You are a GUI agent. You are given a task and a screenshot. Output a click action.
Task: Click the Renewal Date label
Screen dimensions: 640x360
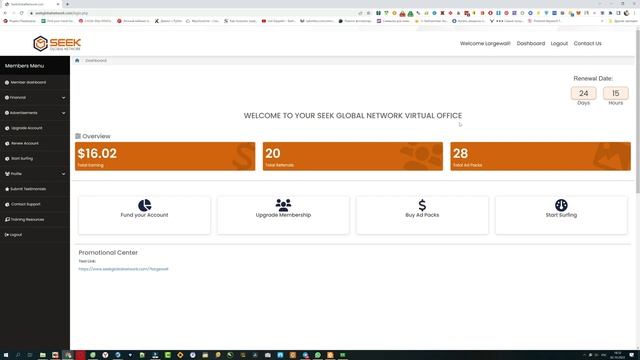point(593,78)
